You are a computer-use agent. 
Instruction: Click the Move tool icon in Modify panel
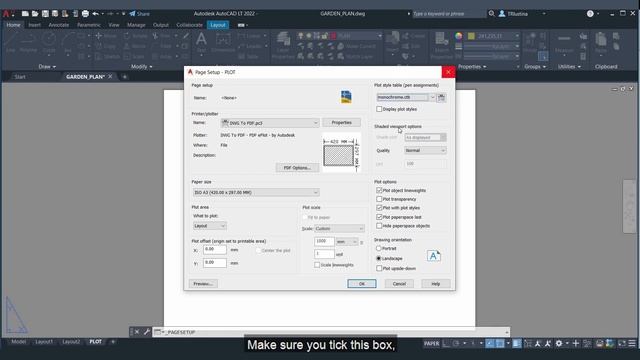(x=98, y=36)
